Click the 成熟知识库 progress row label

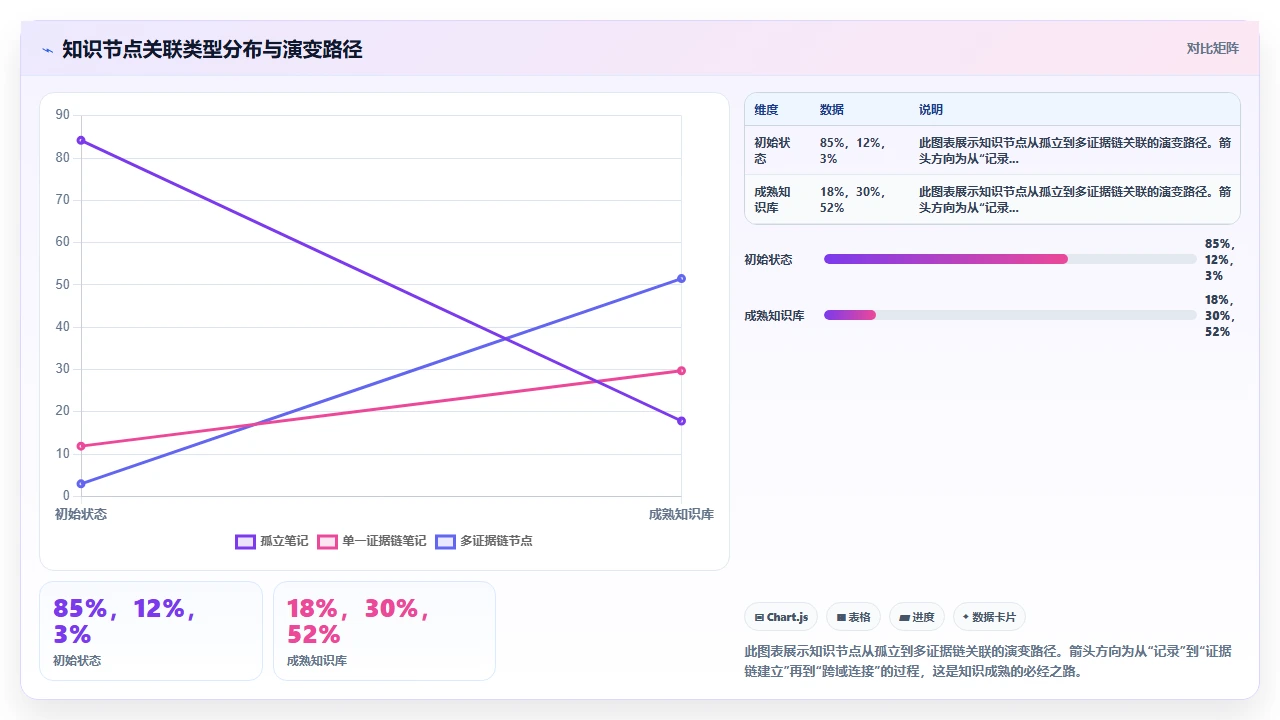tap(774, 315)
